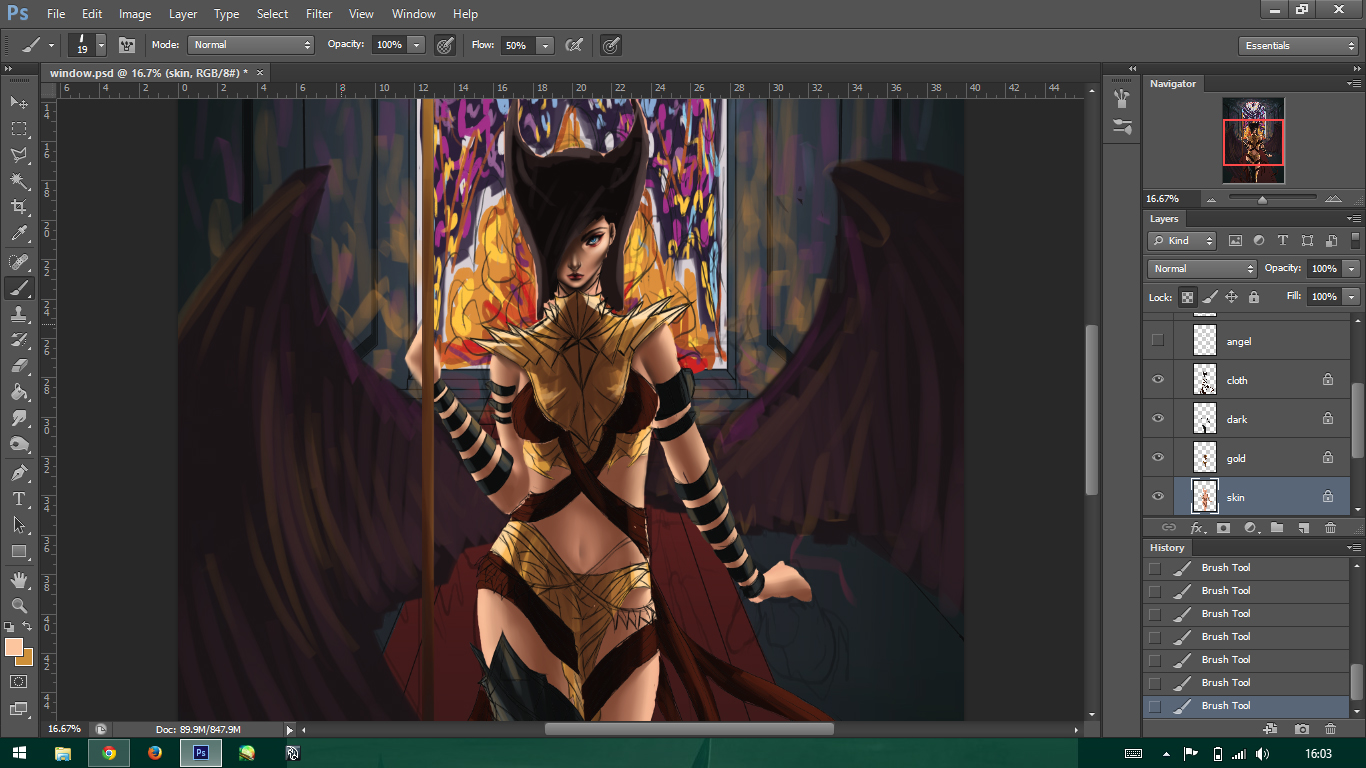The width and height of the screenshot is (1366, 768).
Task: Select the Type tool
Action: [19, 499]
